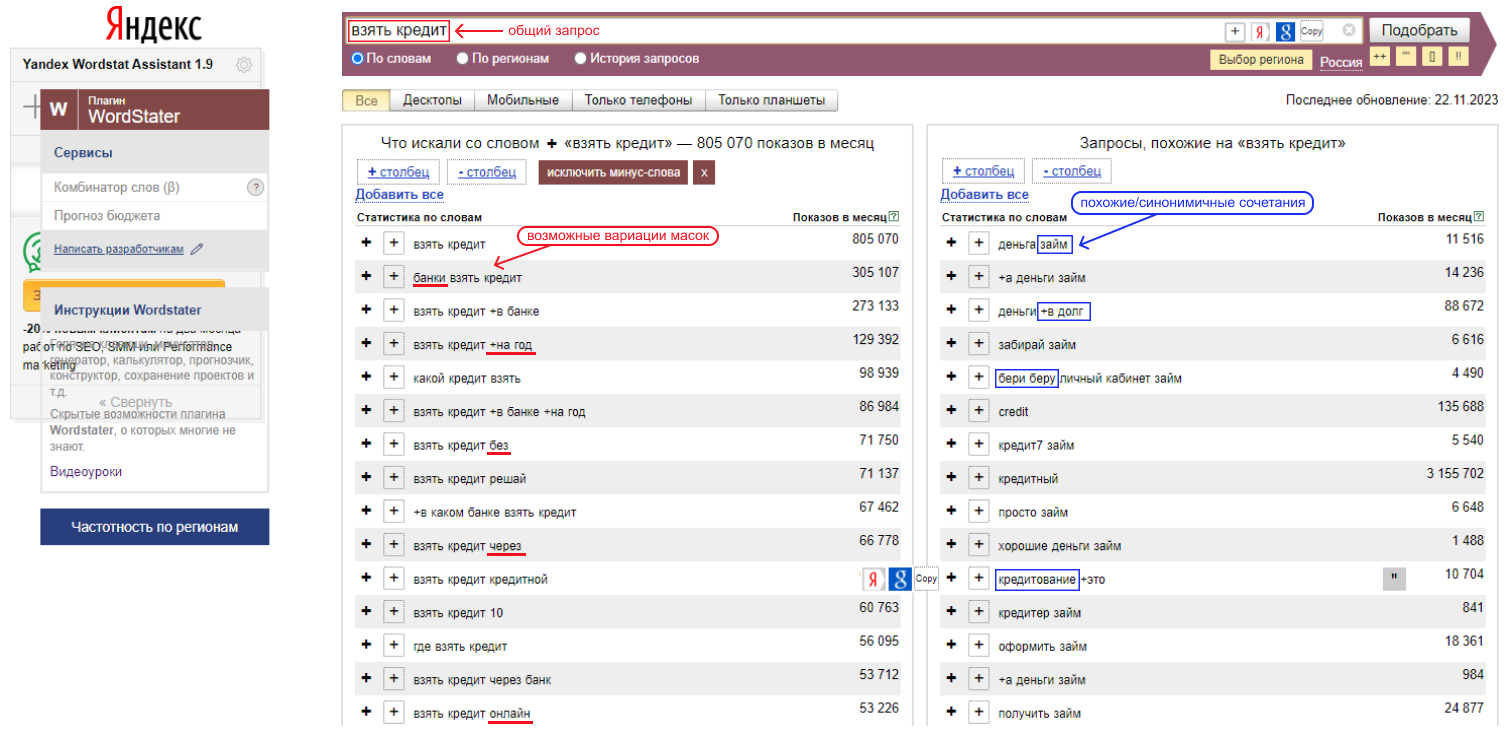Apply the square brackets operator button
The width and height of the screenshot is (1508, 737).
pyautogui.click(x=1432, y=57)
